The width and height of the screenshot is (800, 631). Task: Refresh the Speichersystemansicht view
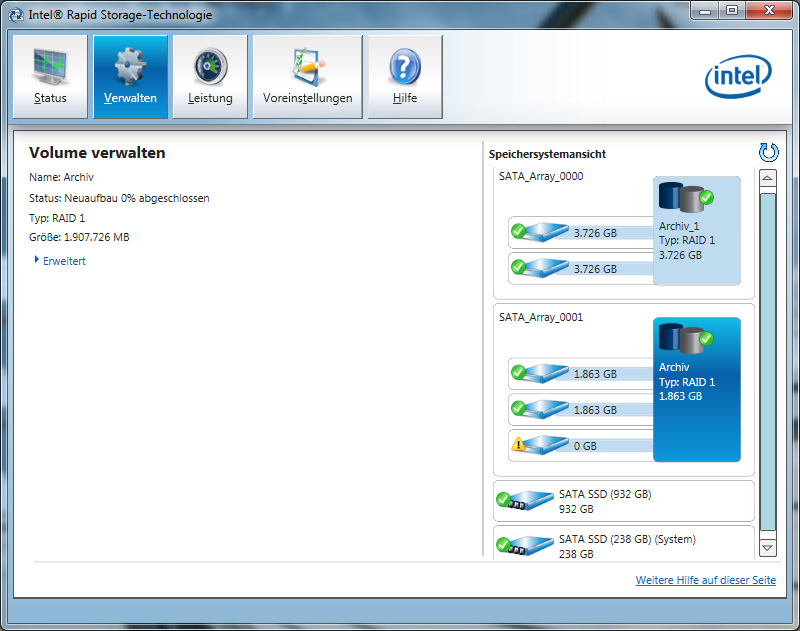point(768,152)
